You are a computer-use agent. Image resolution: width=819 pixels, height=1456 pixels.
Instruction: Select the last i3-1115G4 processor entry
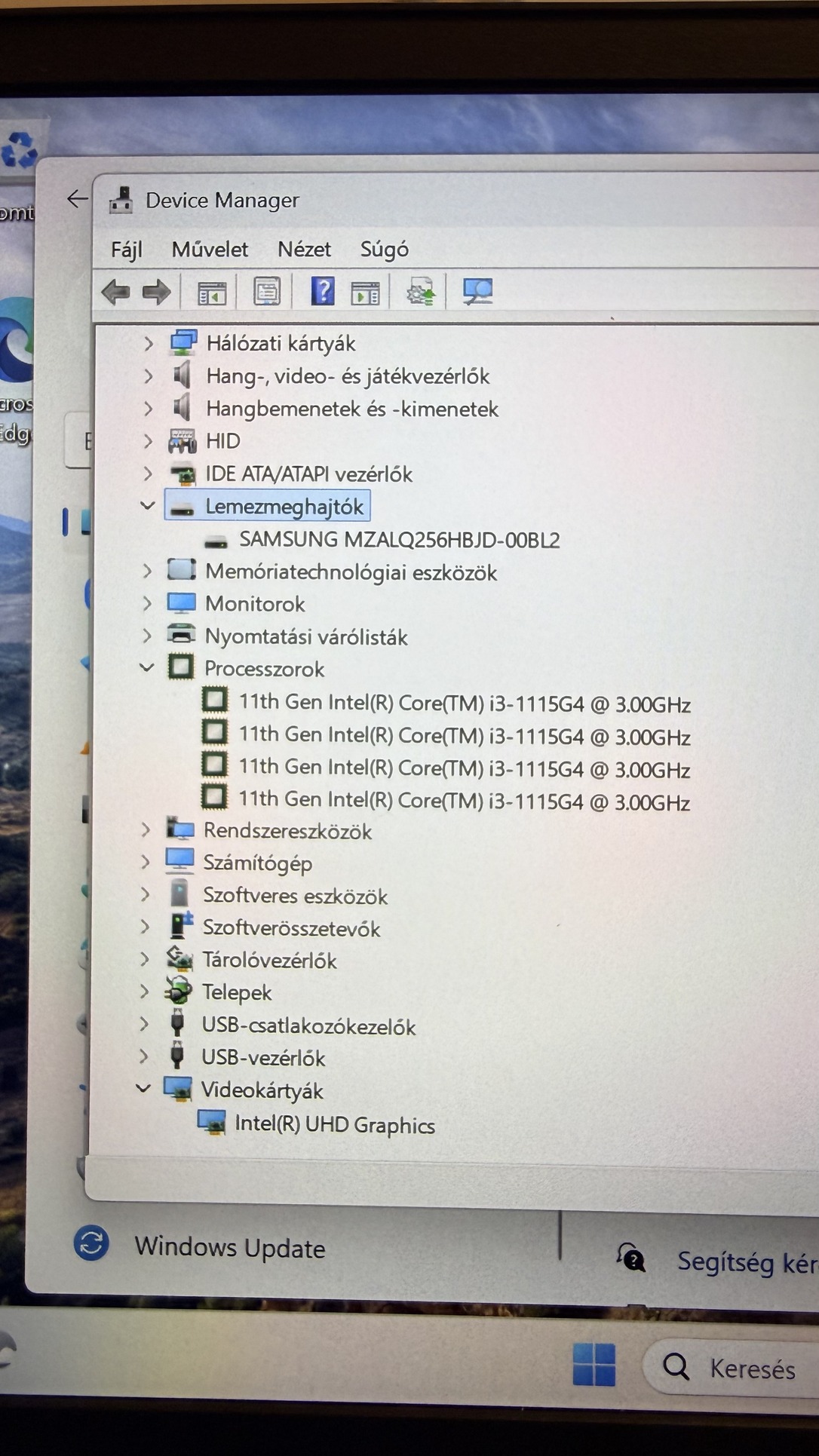pyautogui.click(x=465, y=801)
